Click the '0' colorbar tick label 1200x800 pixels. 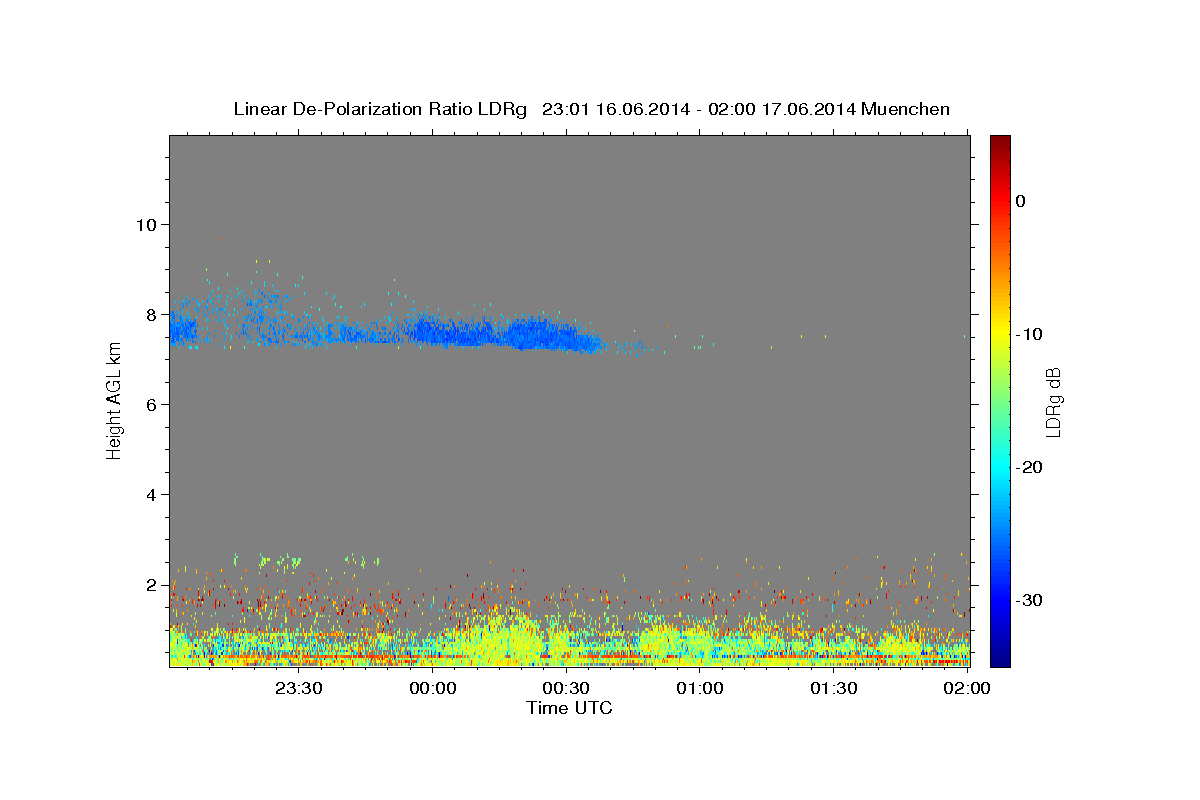click(1020, 201)
